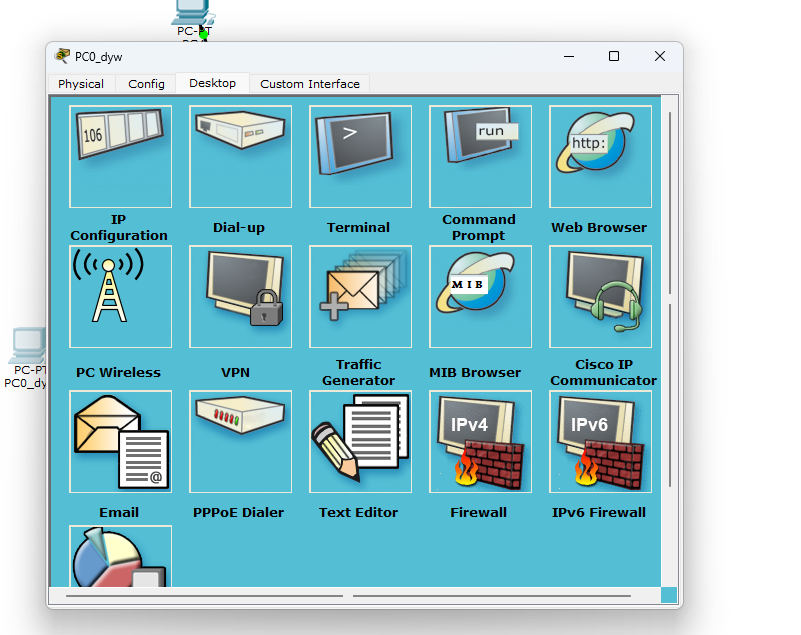This screenshot has width=801, height=635.
Task: Open the VPN app
Action: (241, 296)
